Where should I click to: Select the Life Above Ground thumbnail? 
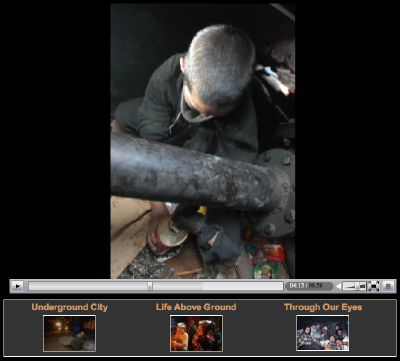click(x=196, y=333)
